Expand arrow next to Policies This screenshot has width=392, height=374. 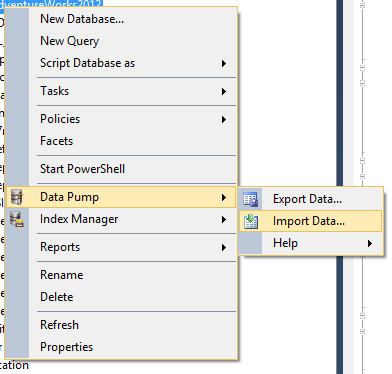(224, 119)
